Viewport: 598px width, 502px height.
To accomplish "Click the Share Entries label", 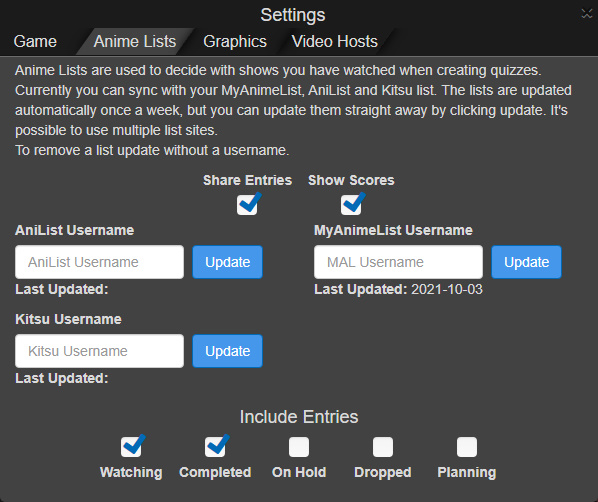I will pos(247,180).
